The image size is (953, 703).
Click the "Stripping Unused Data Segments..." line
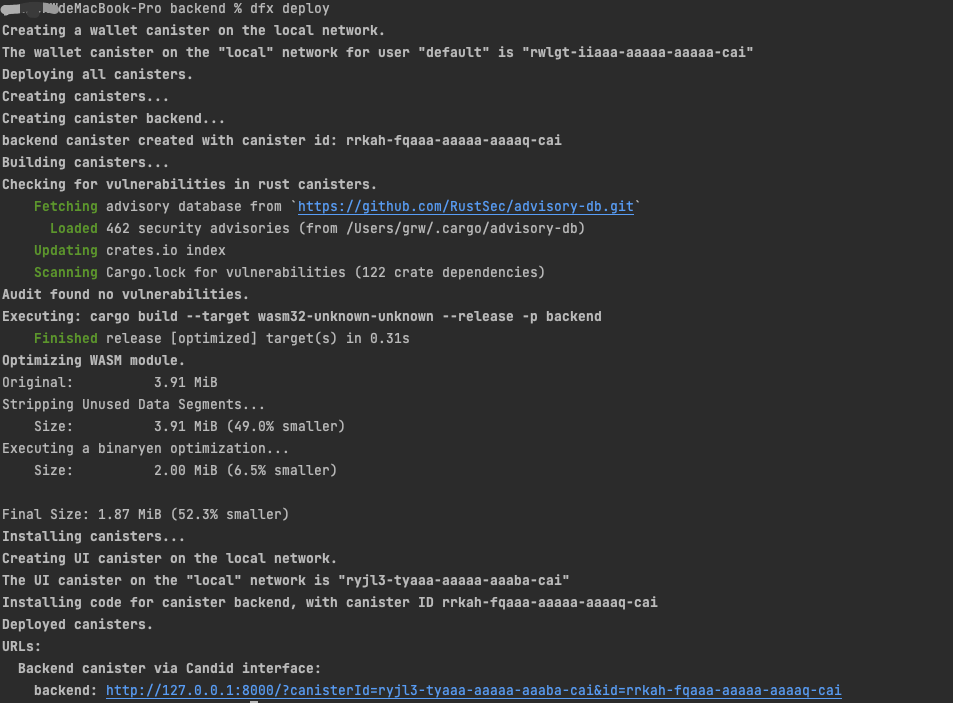pos(133,404)
